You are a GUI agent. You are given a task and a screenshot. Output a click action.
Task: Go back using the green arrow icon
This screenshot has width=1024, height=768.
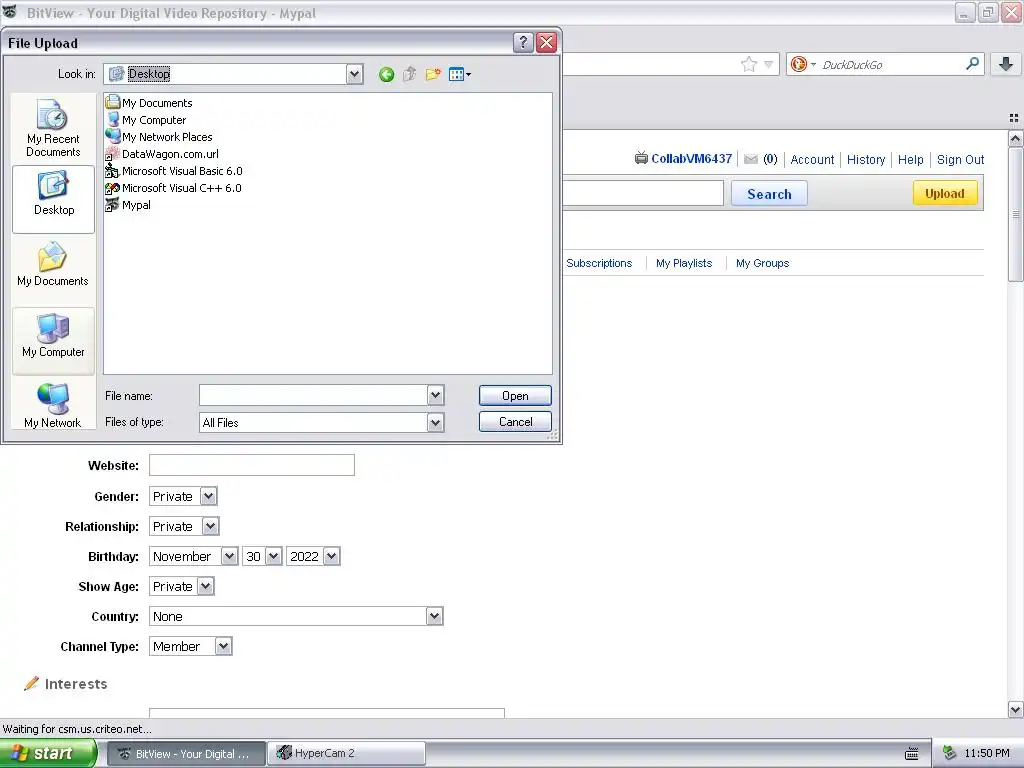[386, 74]
